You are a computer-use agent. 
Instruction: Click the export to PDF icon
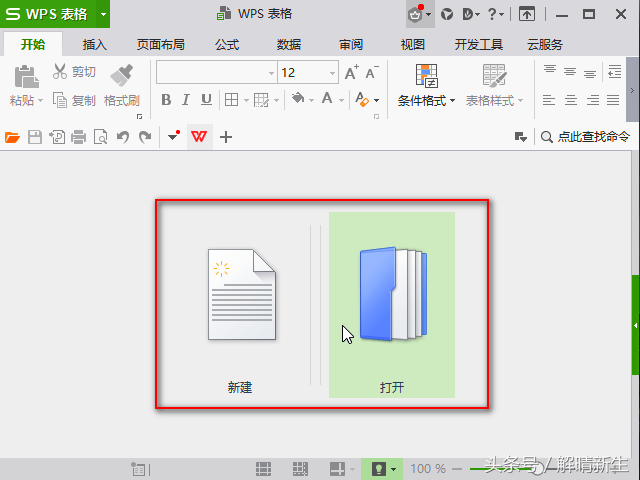pyautogui.click(x=57, y=137)
